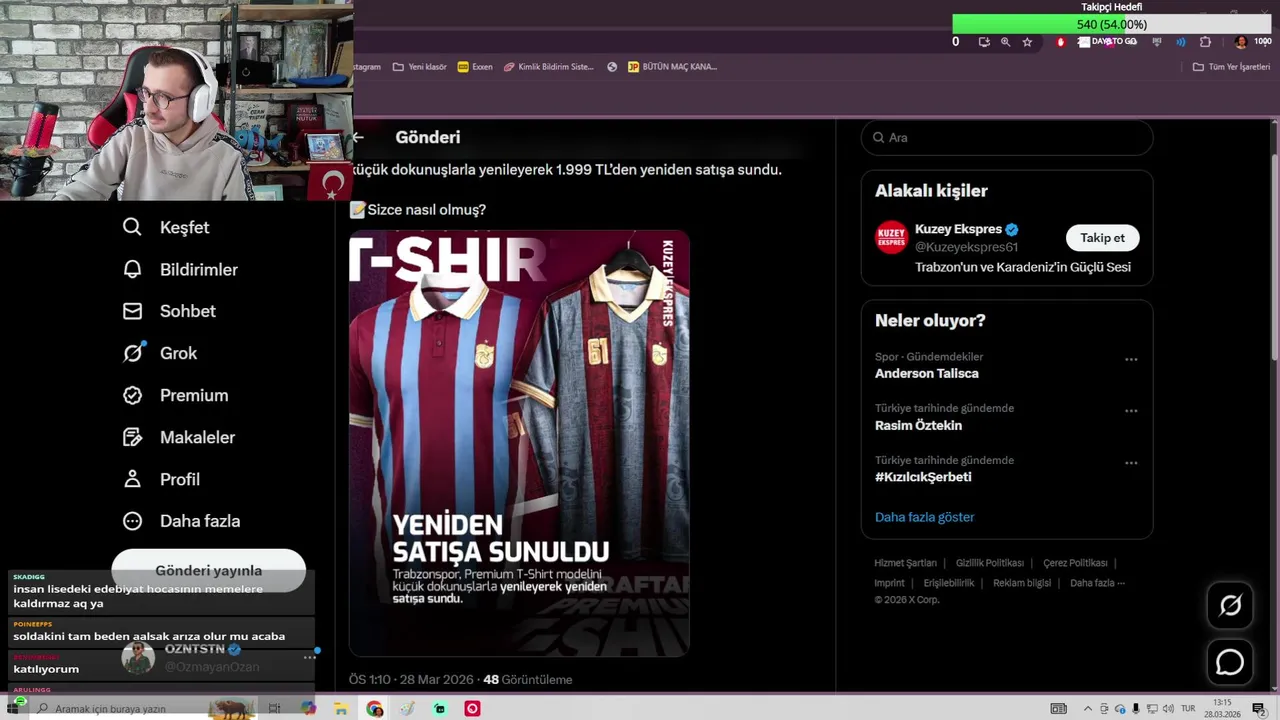
Task: Open the Yeni klasör bookmark folder
Action: click(x=419, y=67)
